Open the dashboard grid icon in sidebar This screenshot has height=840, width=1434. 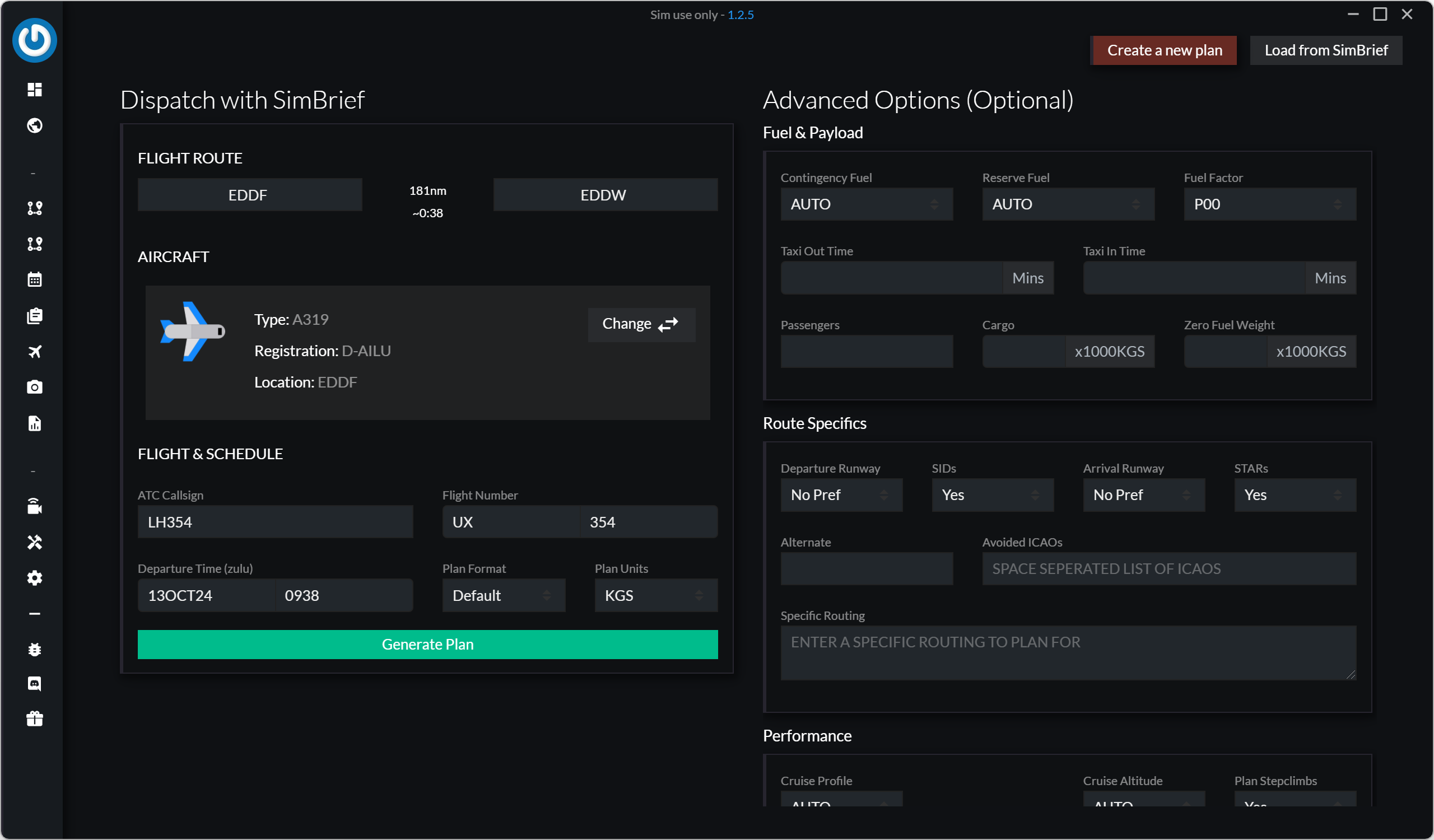(x=35, y=90)
